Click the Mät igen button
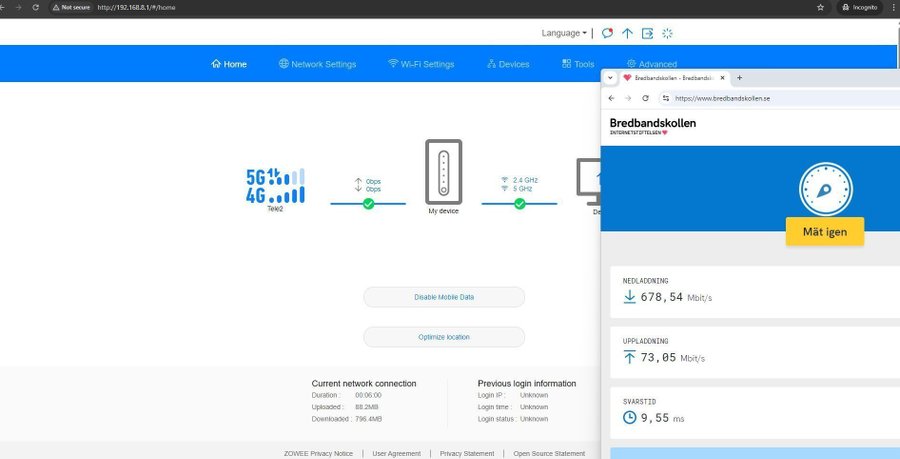This screenshot has height=459, width=900. point(824,233)
